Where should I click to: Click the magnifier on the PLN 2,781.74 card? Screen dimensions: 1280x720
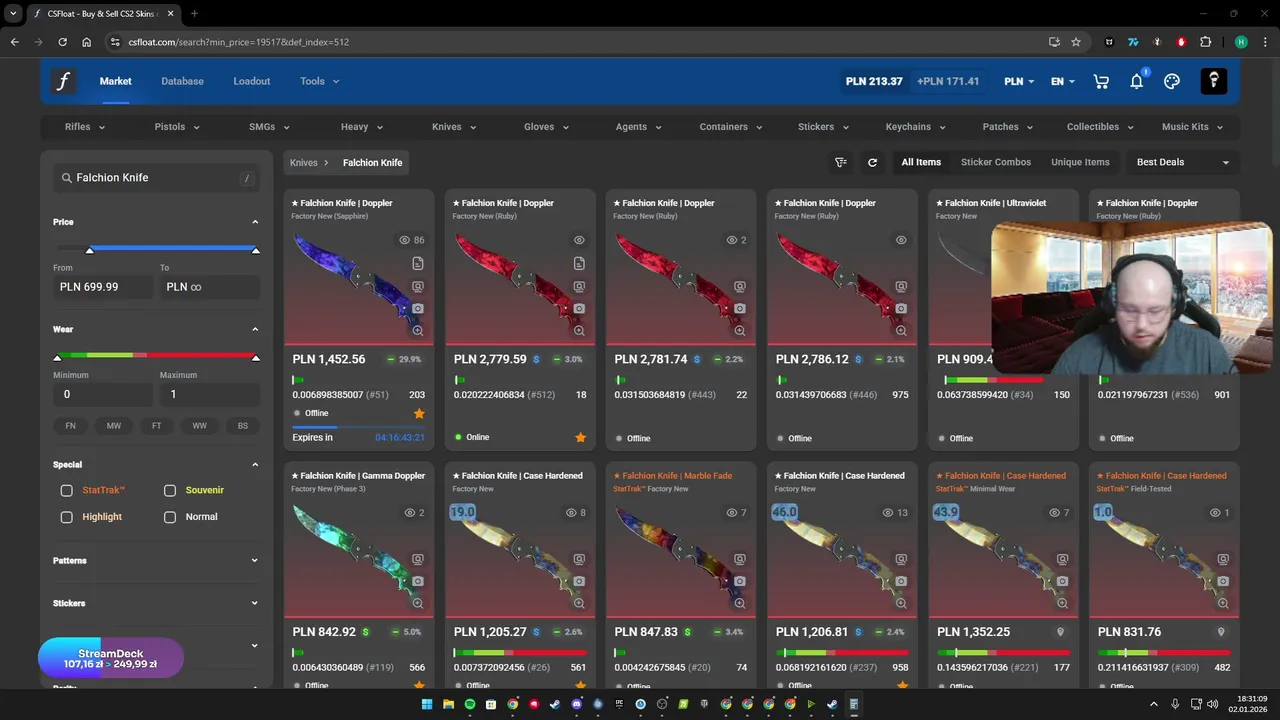click(740, 331)
